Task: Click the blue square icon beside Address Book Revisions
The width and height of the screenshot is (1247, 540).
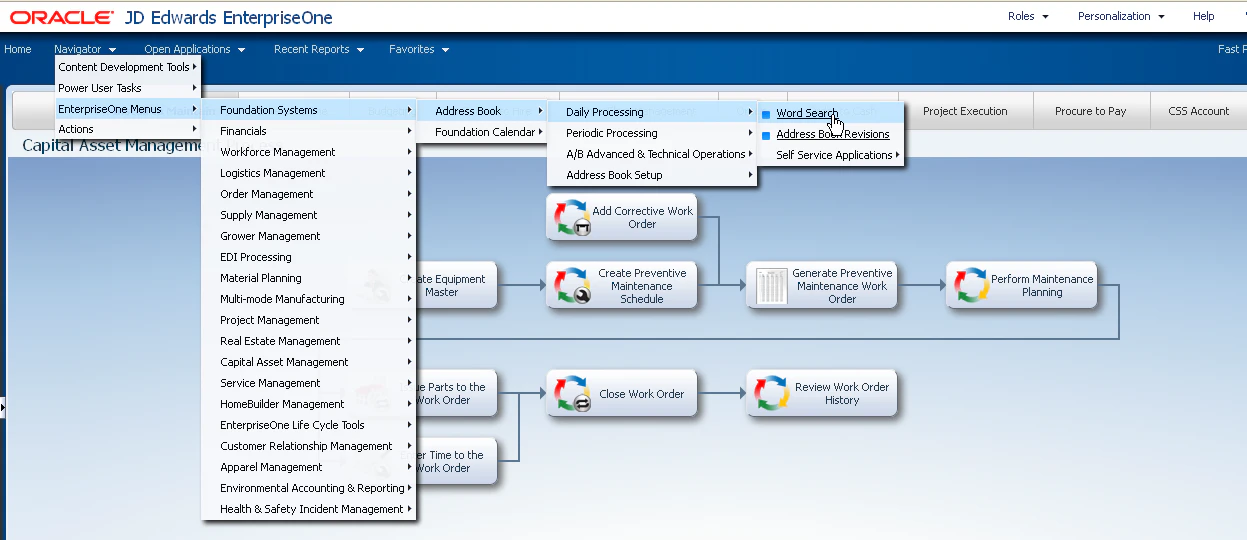Action: (x=766, y=135)
